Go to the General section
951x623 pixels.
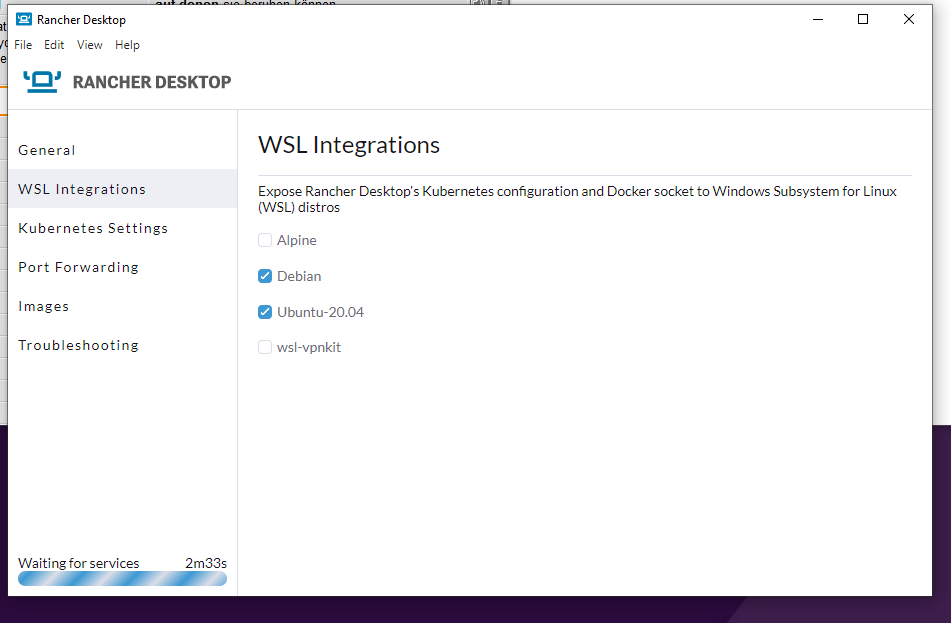[47, 150]
